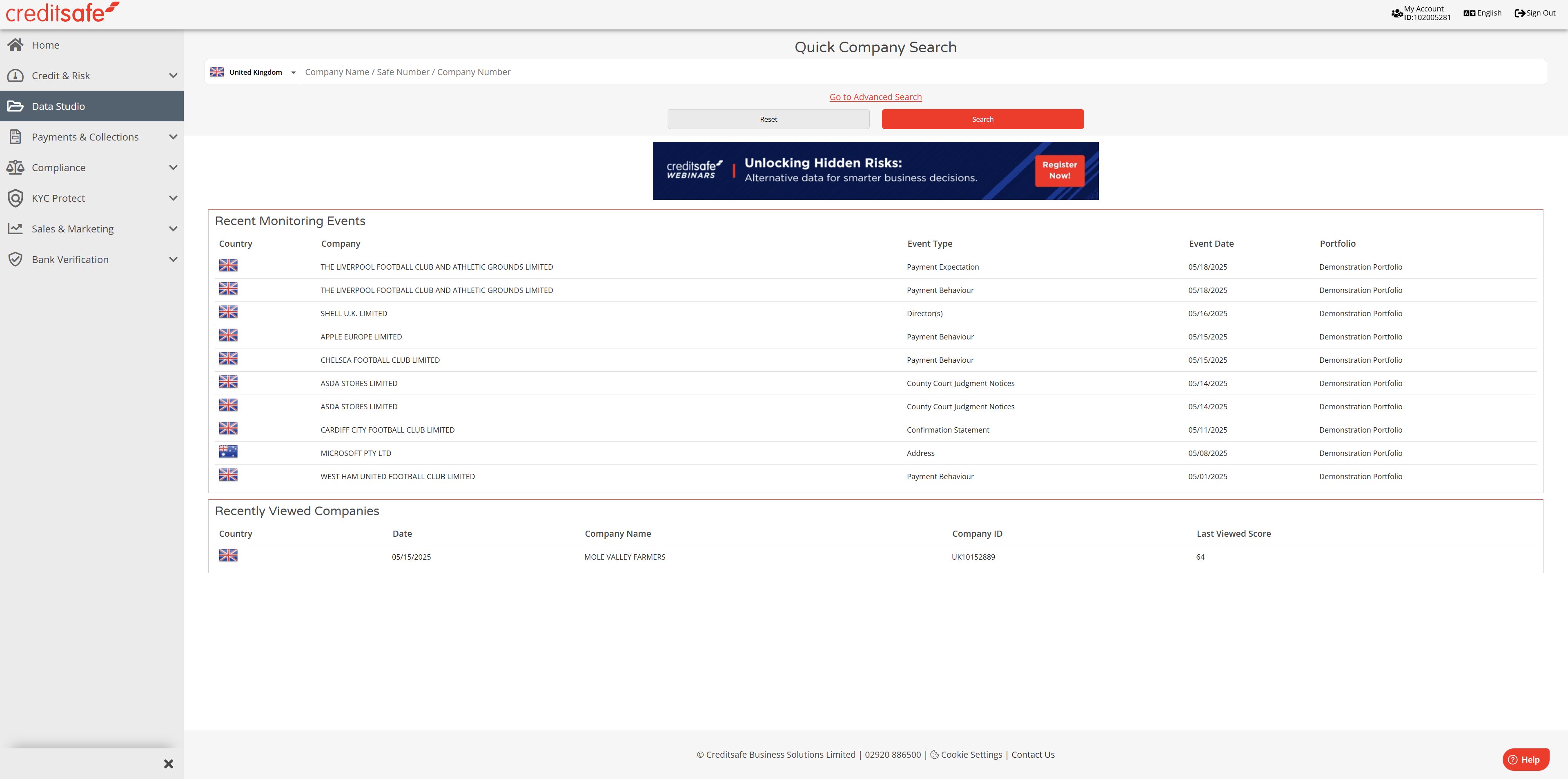The width and height of the screenshot is (1568, 779).
Task: Open the United Kingdom country dropdown
Action: pyautogui.click(x=253, y=72)
